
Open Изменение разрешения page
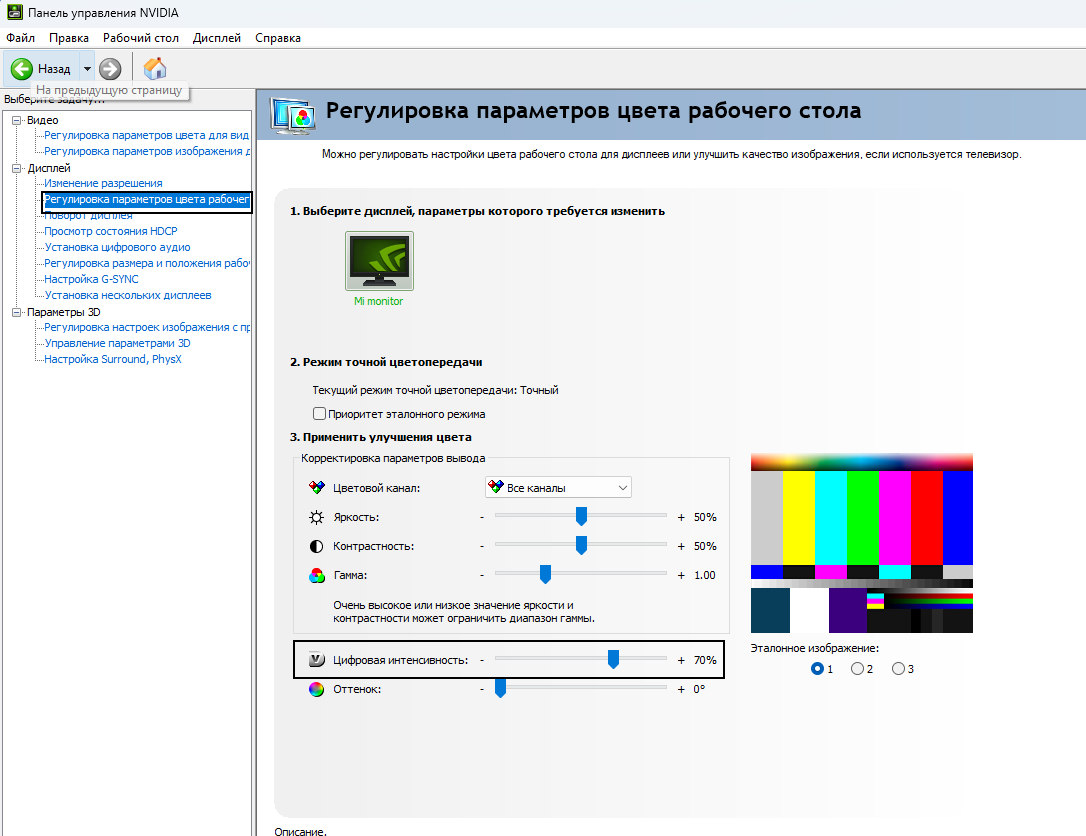click(103, 183)
